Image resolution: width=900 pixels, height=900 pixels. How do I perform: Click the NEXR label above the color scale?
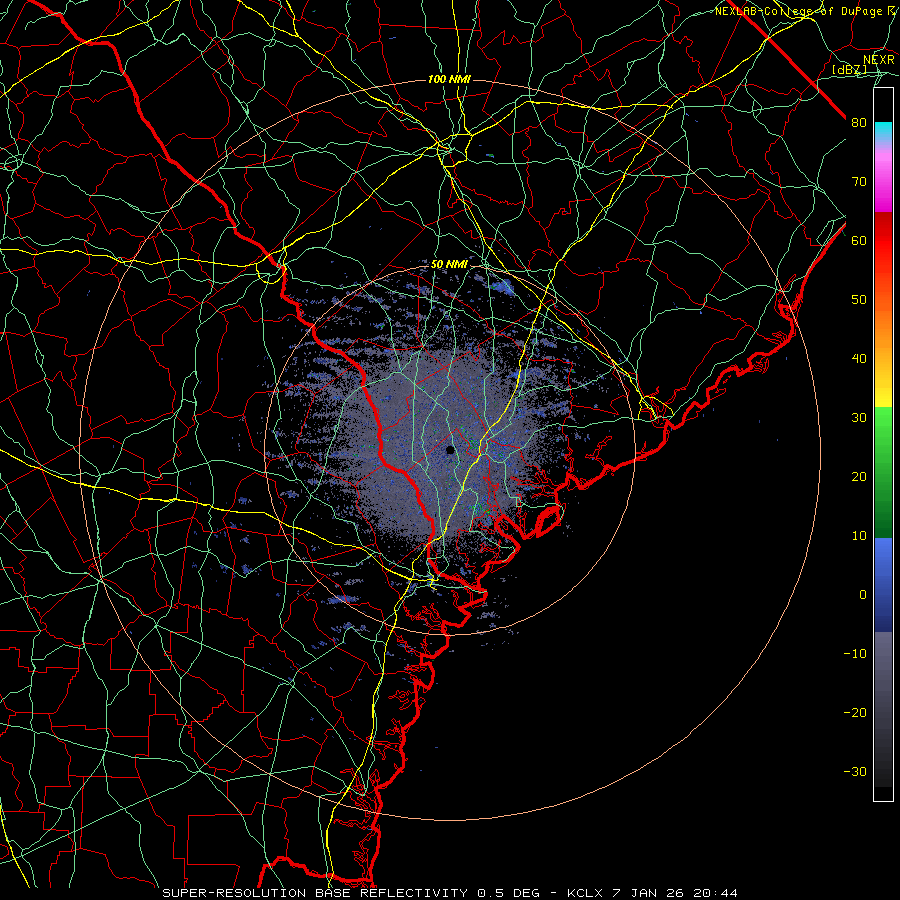click(x=878, y=60)
